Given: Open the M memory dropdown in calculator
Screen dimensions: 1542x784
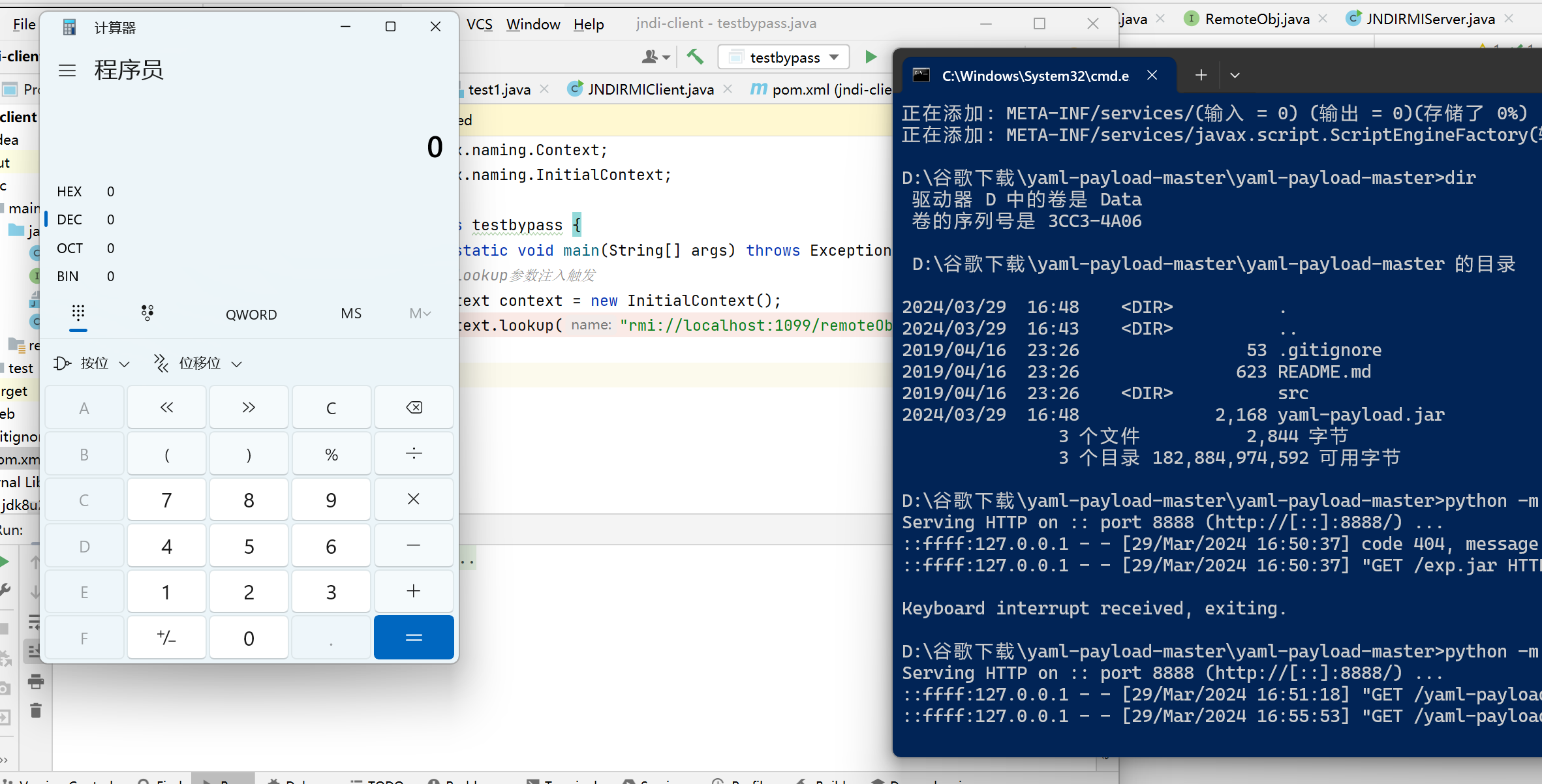Looking at the screenshot, I should click(x=420, y=314).
